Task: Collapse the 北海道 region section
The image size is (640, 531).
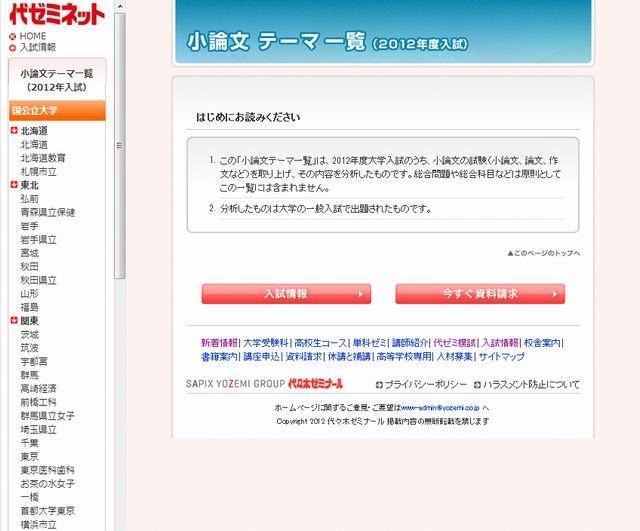Action: click(x=14, y=131)
